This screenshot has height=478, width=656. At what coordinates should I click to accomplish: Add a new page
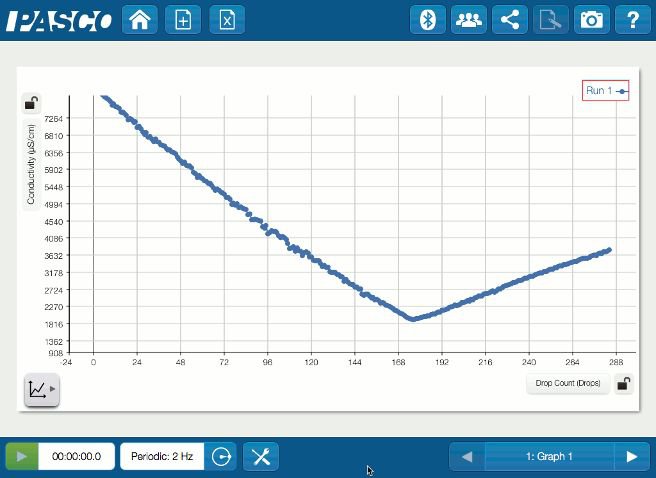click(x=183, y=20)
